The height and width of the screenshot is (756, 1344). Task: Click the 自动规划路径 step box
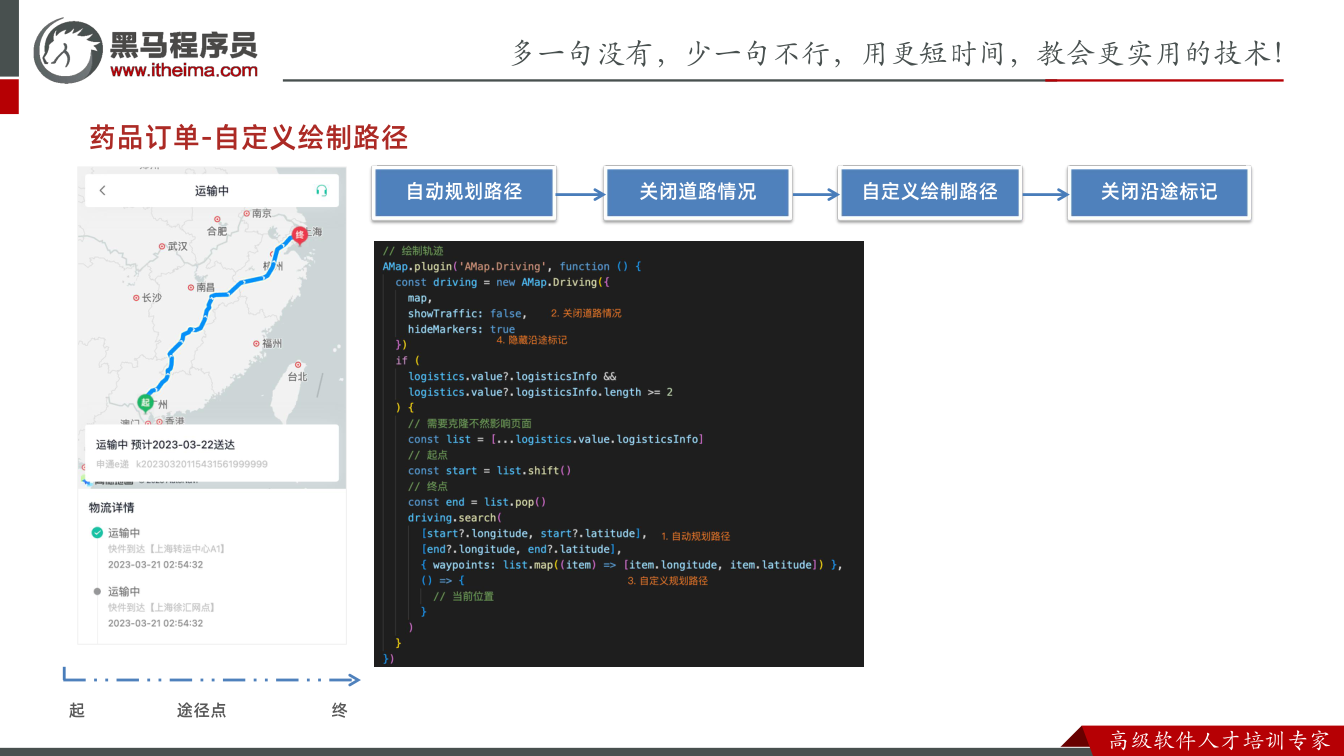[x=464, y=192]
